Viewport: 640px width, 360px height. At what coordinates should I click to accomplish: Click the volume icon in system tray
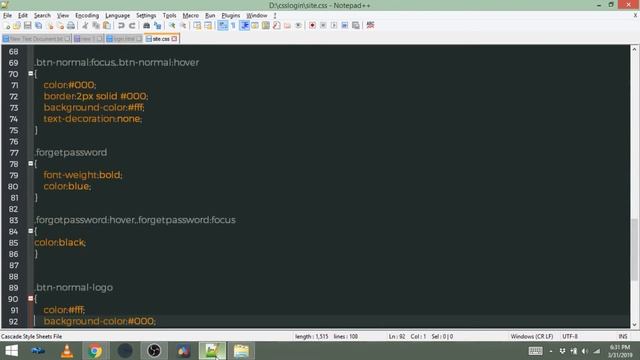point(585,351)
